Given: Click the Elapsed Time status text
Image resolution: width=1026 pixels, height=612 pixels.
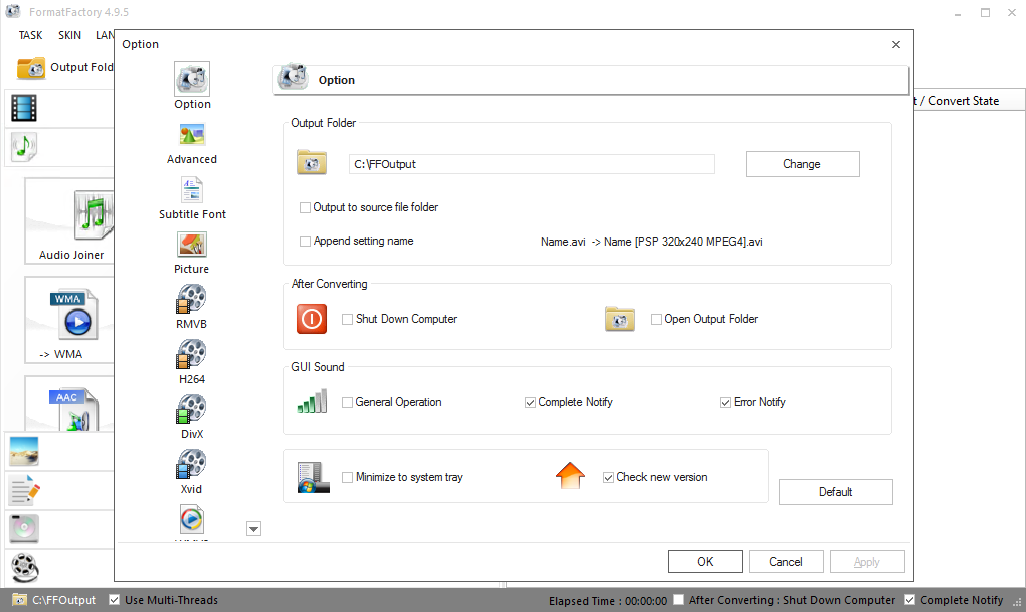Looking at the screenshot, I should point(608,601).
